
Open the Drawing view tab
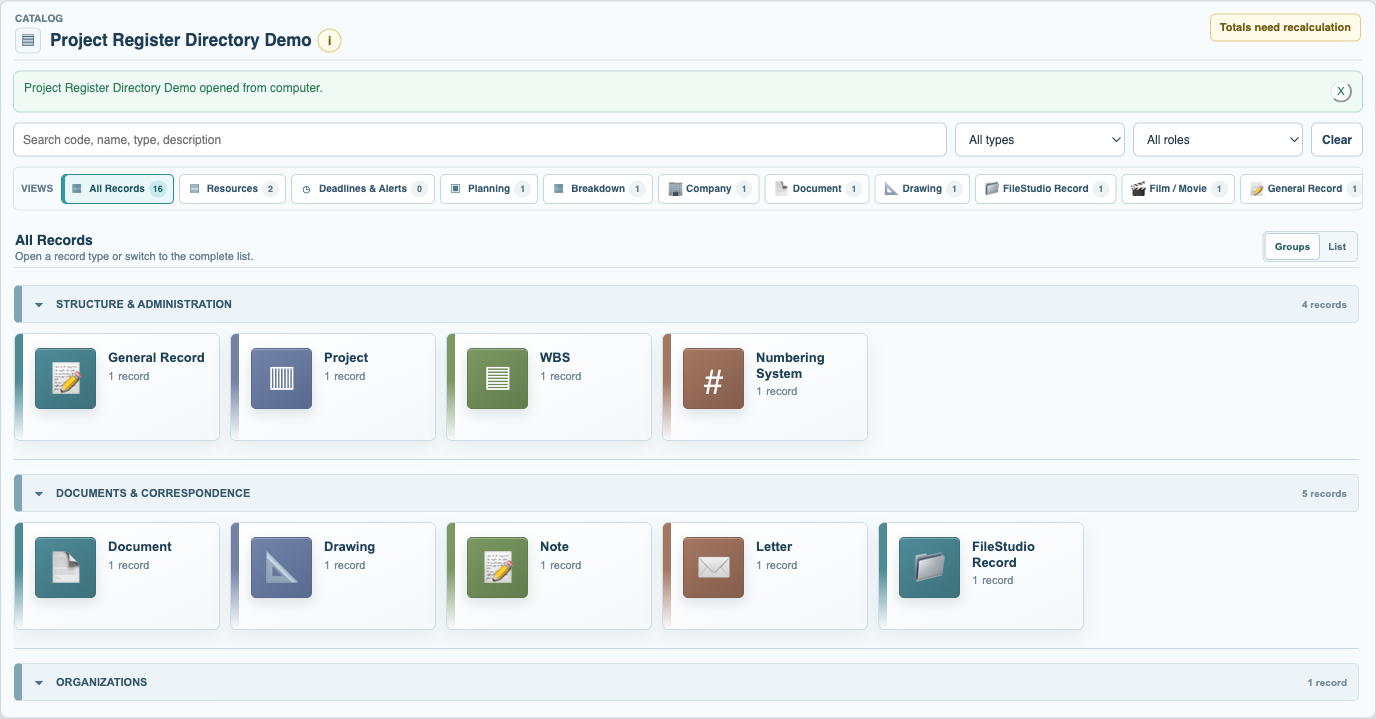(922, 189)
